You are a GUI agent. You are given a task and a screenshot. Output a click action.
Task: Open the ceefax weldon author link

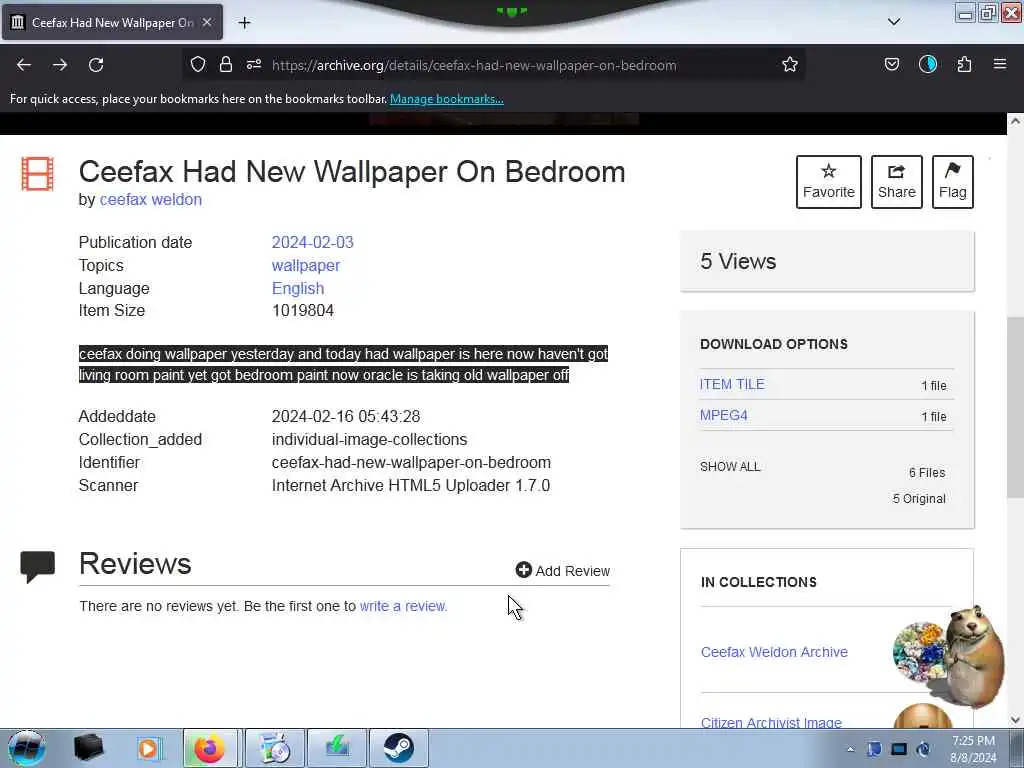click(150, 200)
